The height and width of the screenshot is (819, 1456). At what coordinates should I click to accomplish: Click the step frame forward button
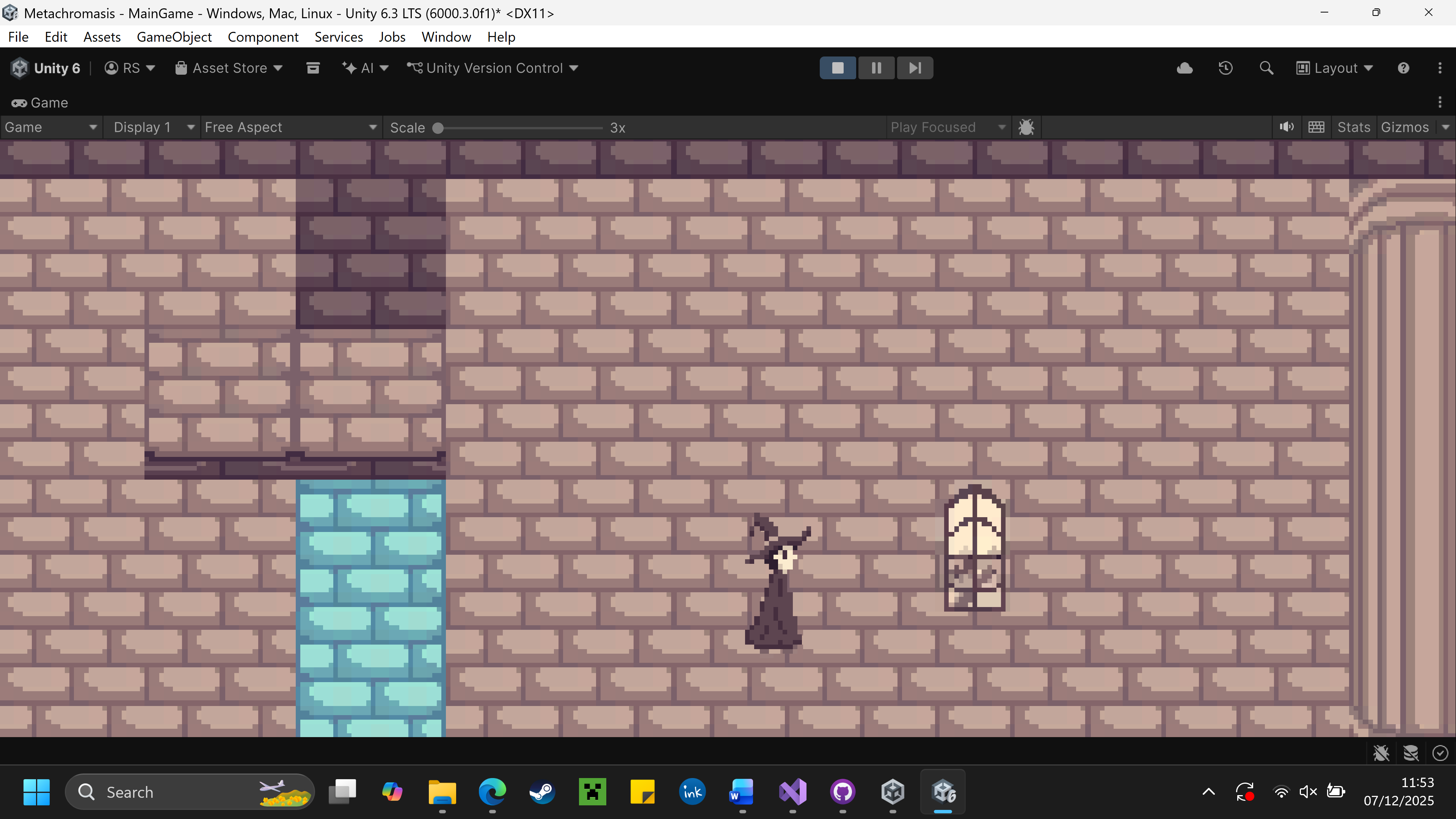(x=915, y=68)
